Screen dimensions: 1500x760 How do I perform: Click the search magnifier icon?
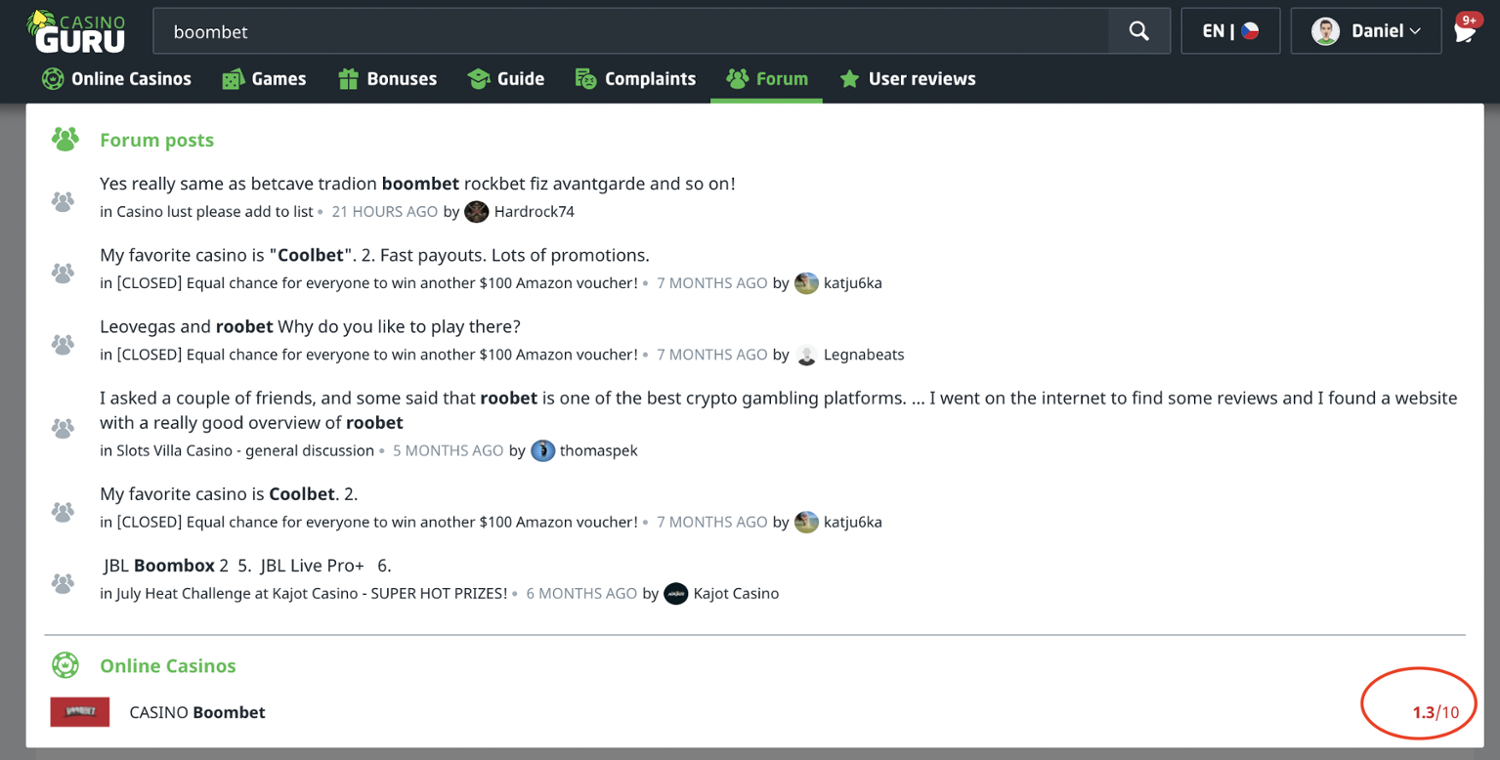click(x=1139, y=31)
